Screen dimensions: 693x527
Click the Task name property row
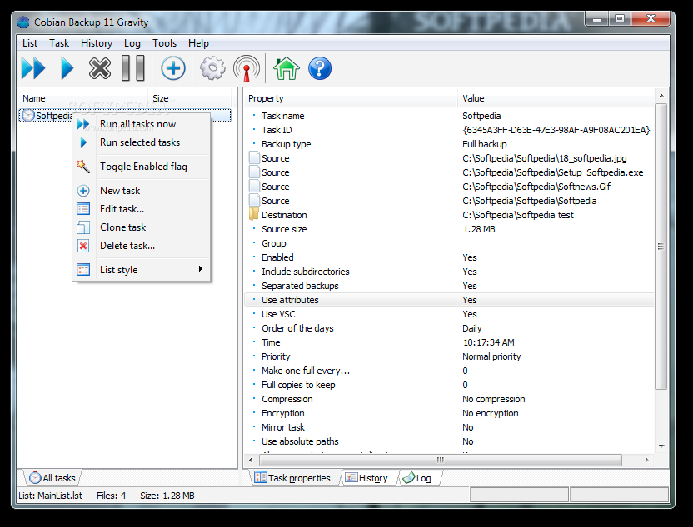[x=449, y=116]
